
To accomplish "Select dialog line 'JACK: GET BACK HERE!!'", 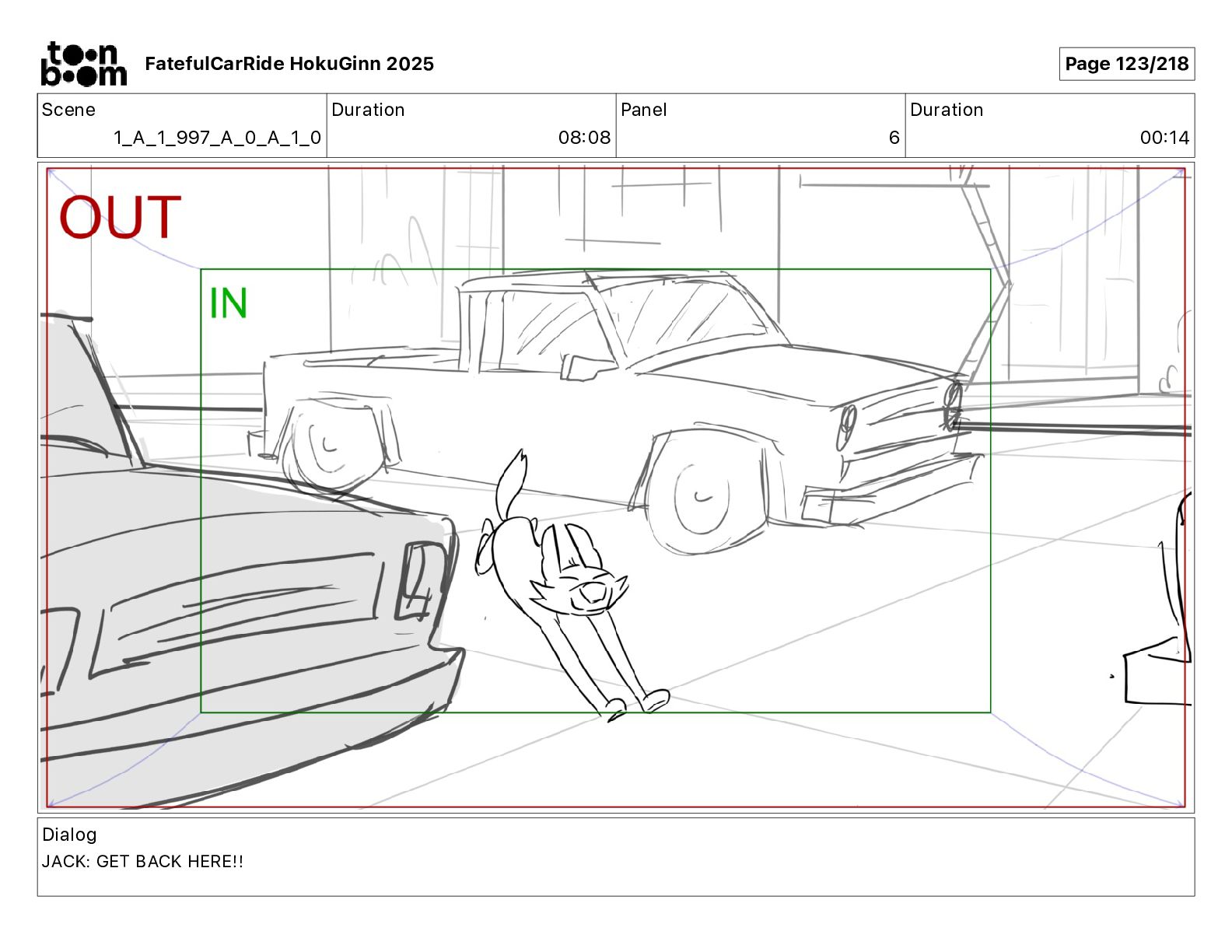I will point(142,861).
